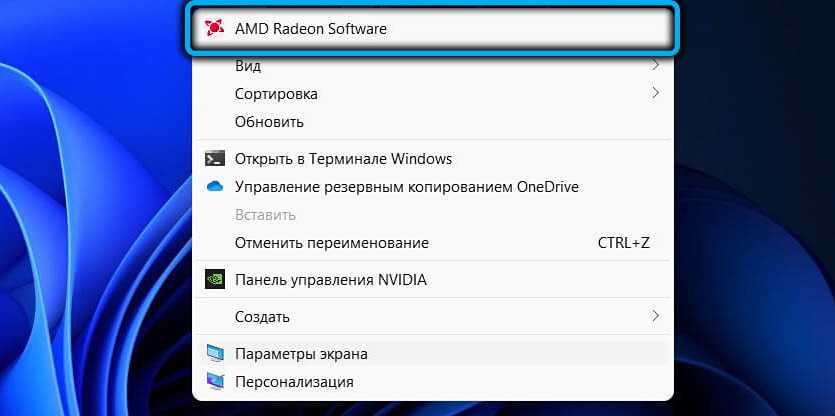Expand the Вид submenu arrow

[x=655, y=65]
